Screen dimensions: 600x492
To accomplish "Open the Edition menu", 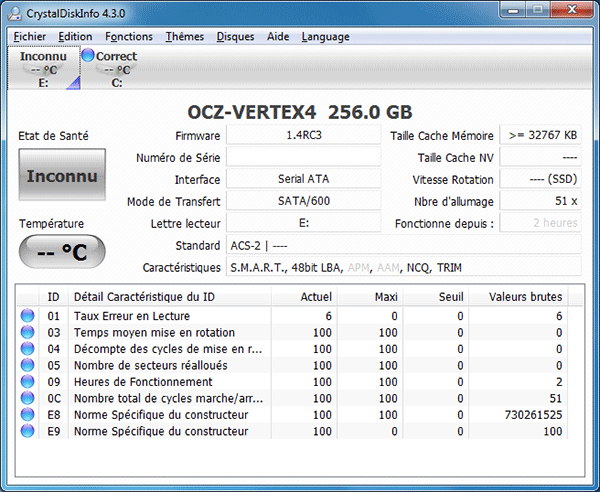I will click(x=75, y=37).
